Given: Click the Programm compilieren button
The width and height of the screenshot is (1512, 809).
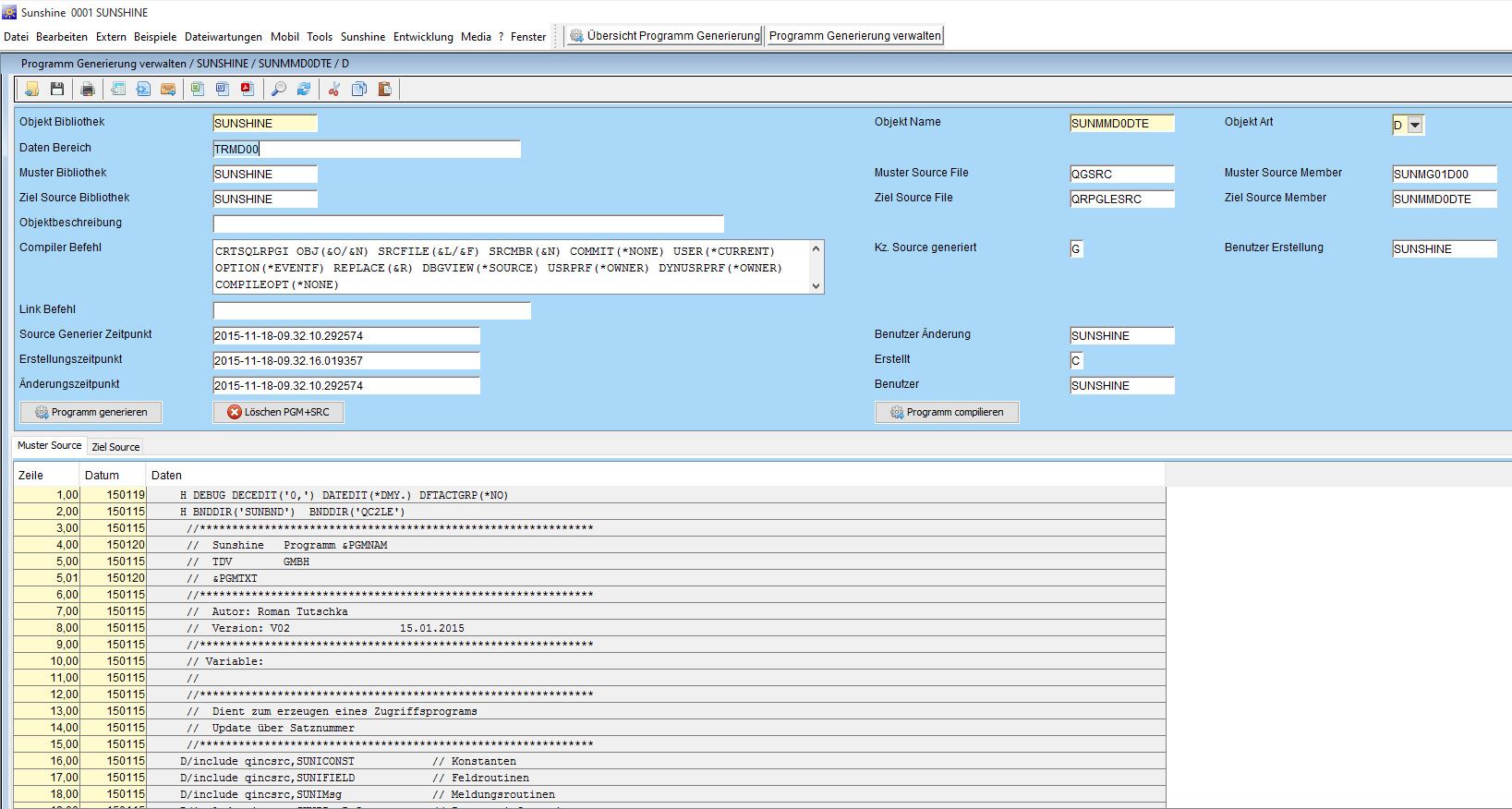Looking at the screenshot, I should pos(947,412).
